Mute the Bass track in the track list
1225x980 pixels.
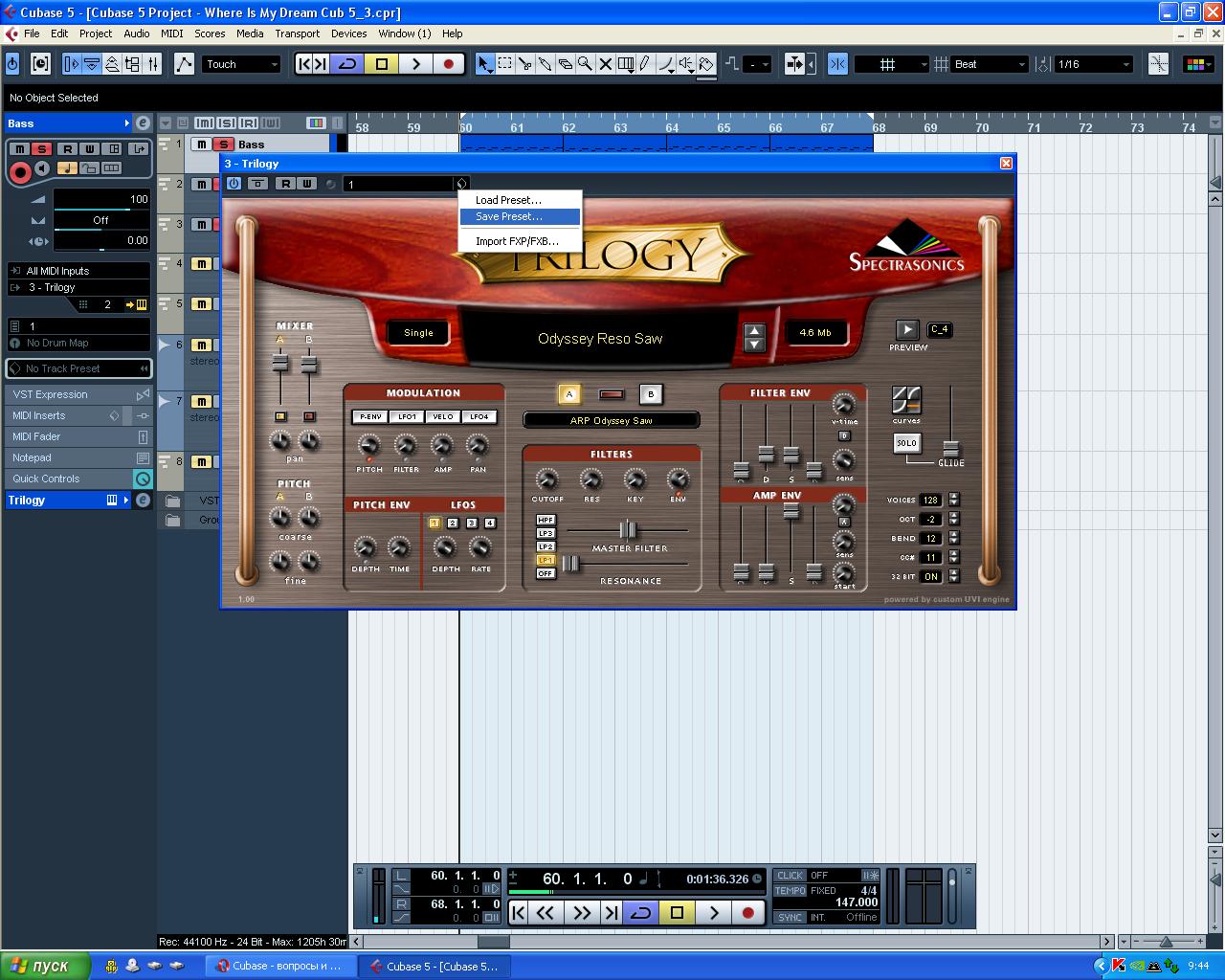click(x=202, y=145)
